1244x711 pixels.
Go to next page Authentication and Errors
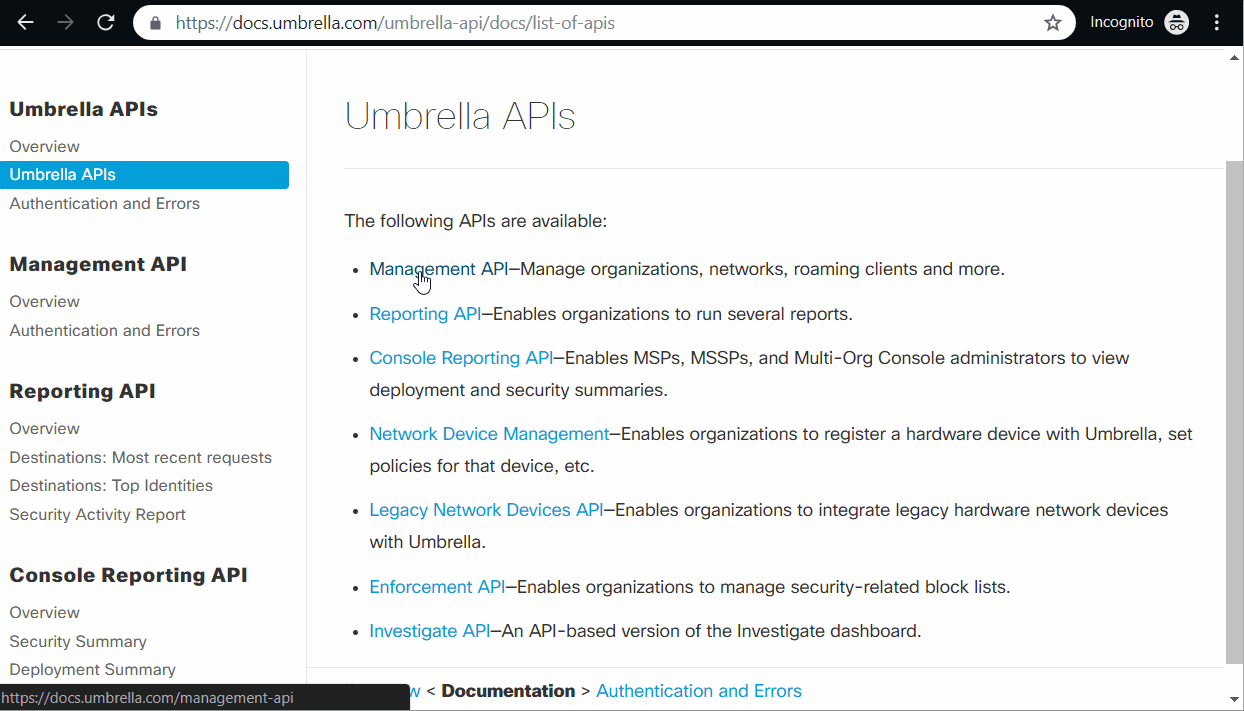pyautogui.click(x=699, y=691)
